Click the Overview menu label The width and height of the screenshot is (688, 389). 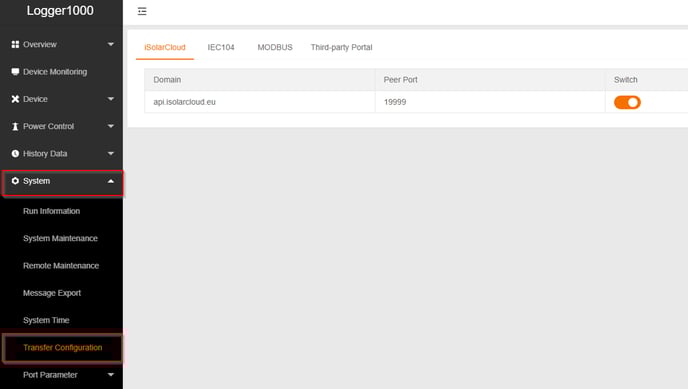coord(39,44)
